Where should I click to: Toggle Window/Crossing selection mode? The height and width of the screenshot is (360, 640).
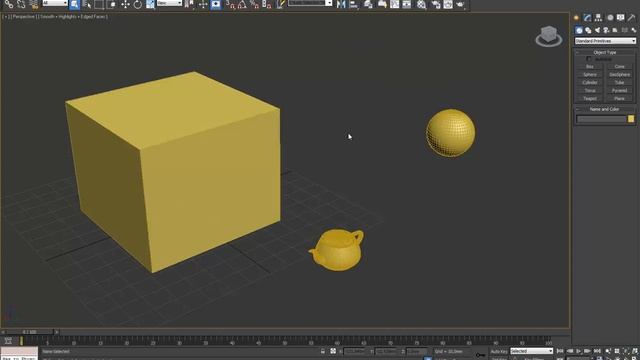tap(111, 4)
